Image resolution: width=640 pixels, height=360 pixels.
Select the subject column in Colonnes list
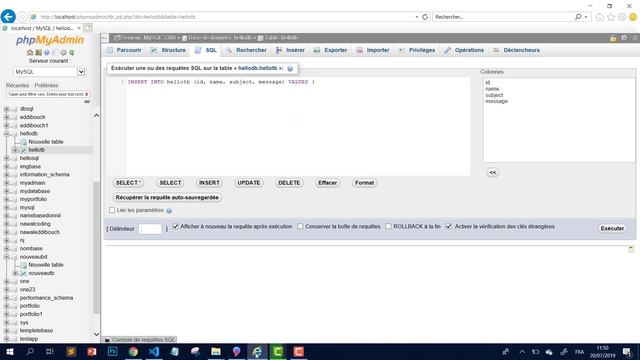pyautogui.click(x=494, y=95)
